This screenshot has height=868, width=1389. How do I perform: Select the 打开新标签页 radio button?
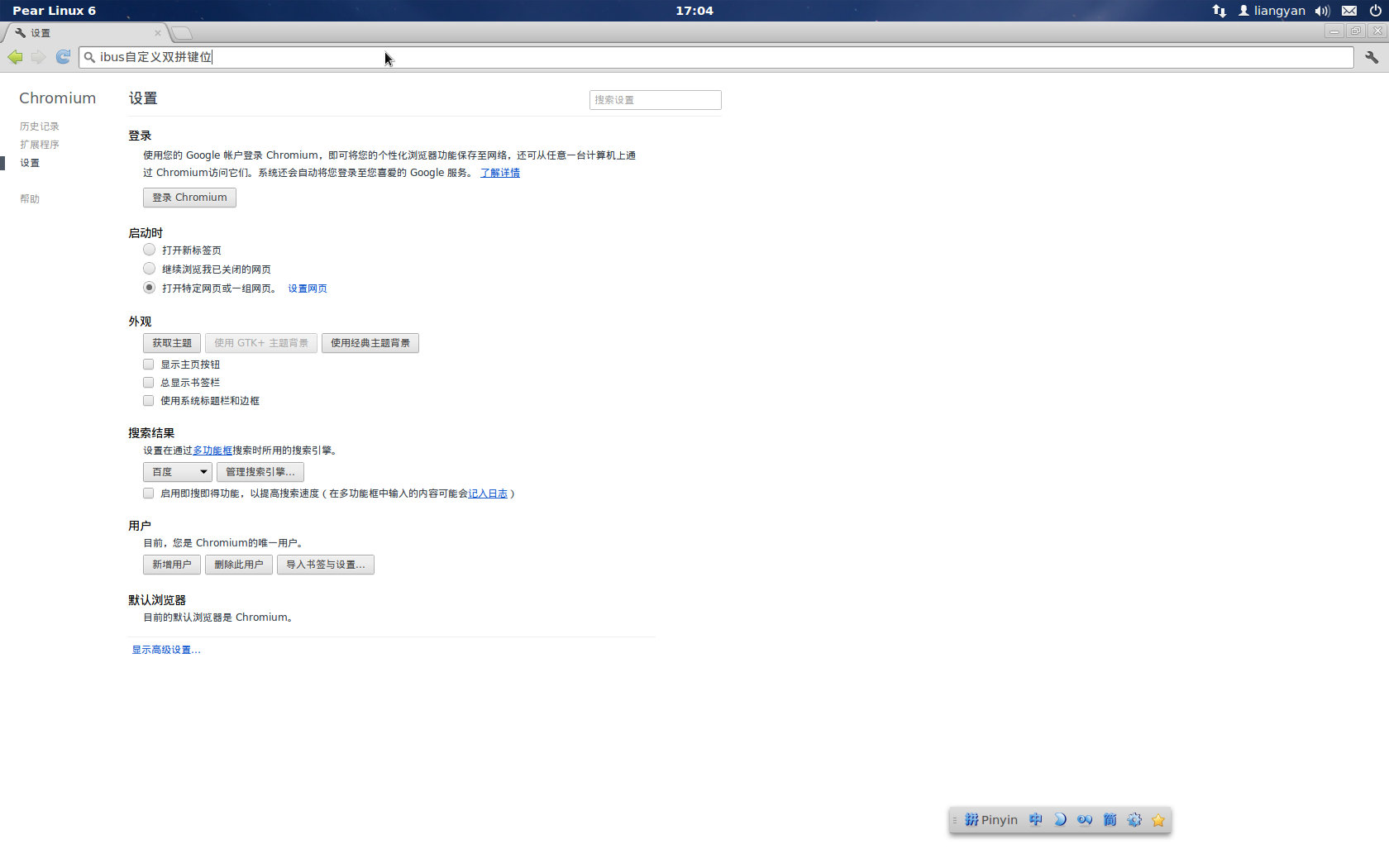149,250
